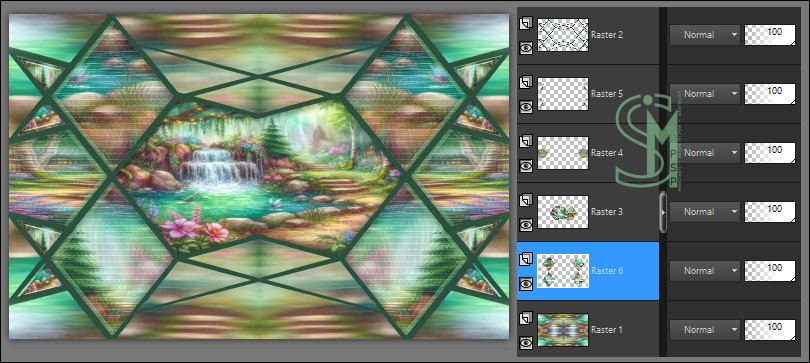Toggle visibility of Raster 5 layer
This screenshot has width=810, height=363.
pos(526,107)
